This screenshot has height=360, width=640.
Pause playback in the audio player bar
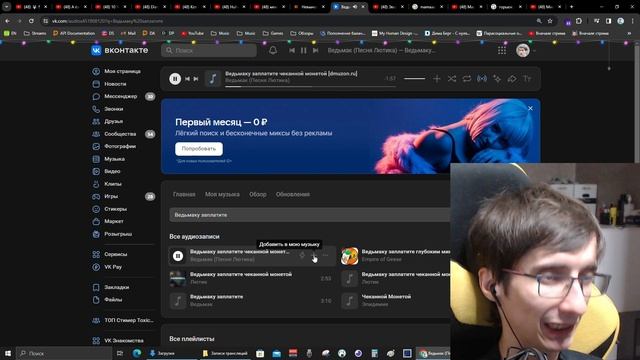click(x=175, y=79)
